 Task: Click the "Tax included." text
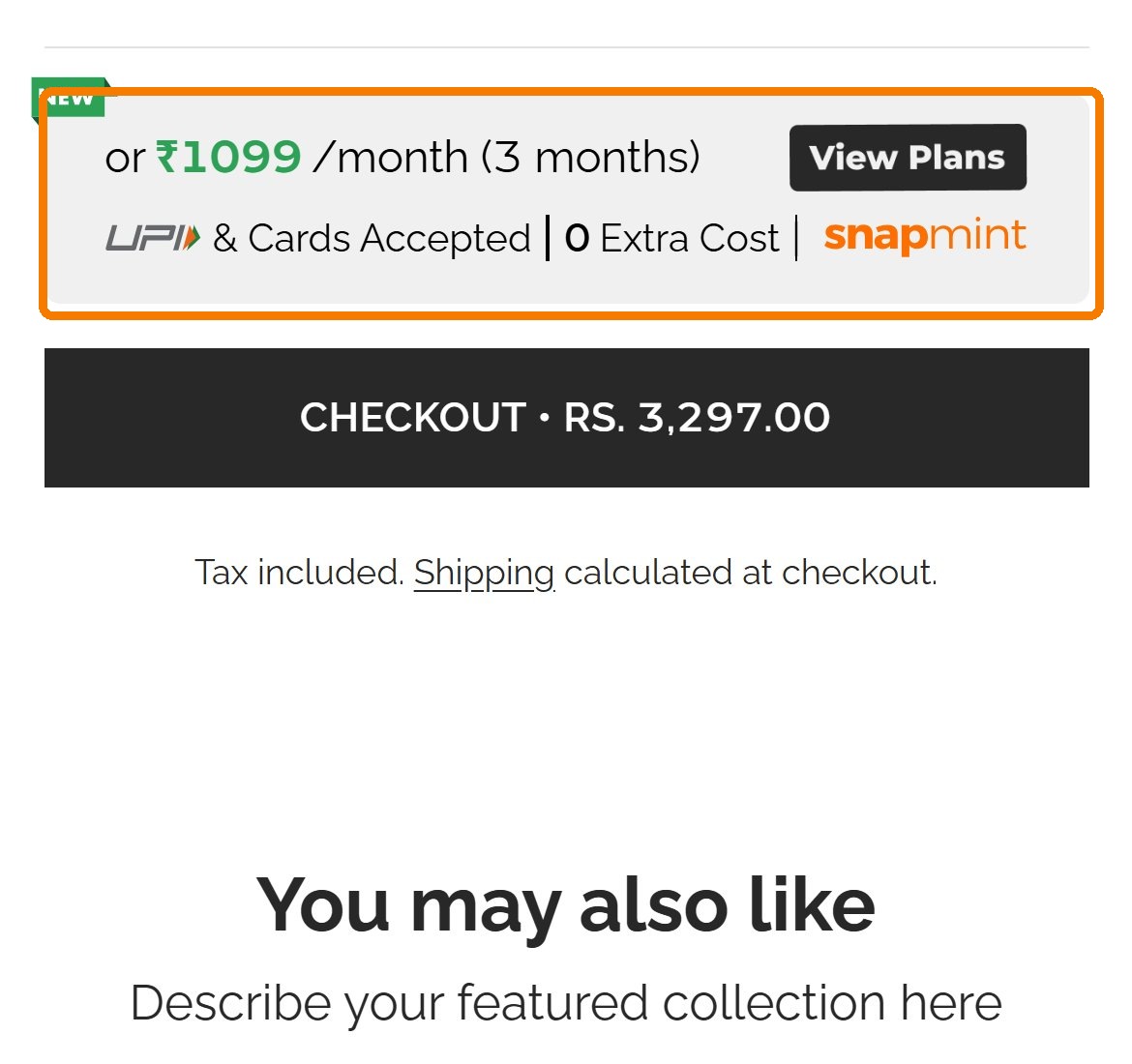coord(299,574)
